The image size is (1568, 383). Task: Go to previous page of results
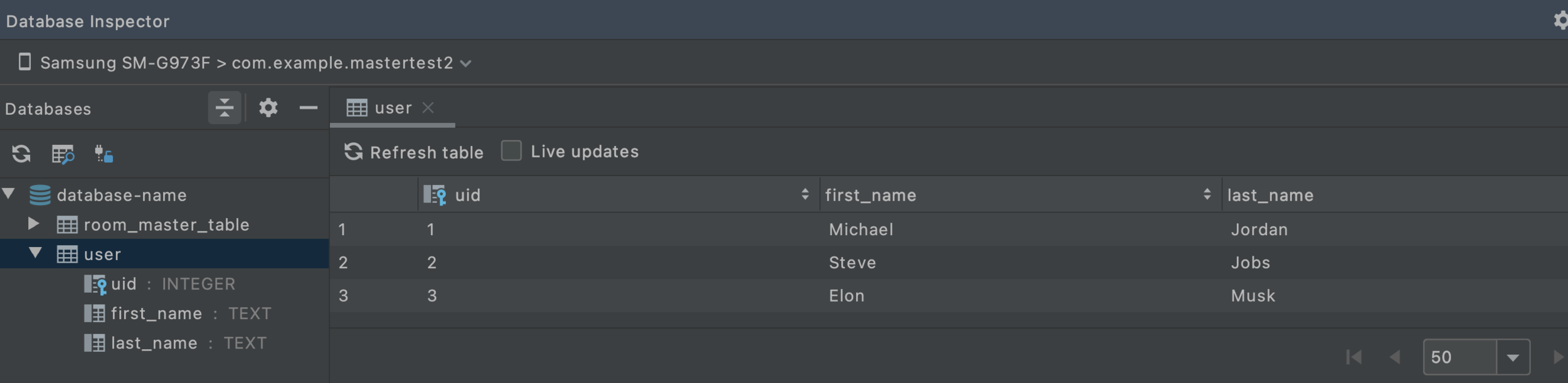coord(1395,357)
